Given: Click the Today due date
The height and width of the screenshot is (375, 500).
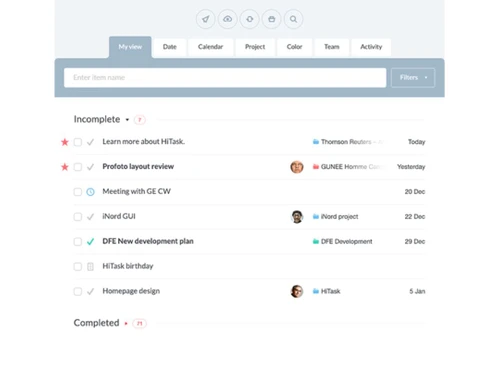Looking at the screenshot, I should [417, 142].
